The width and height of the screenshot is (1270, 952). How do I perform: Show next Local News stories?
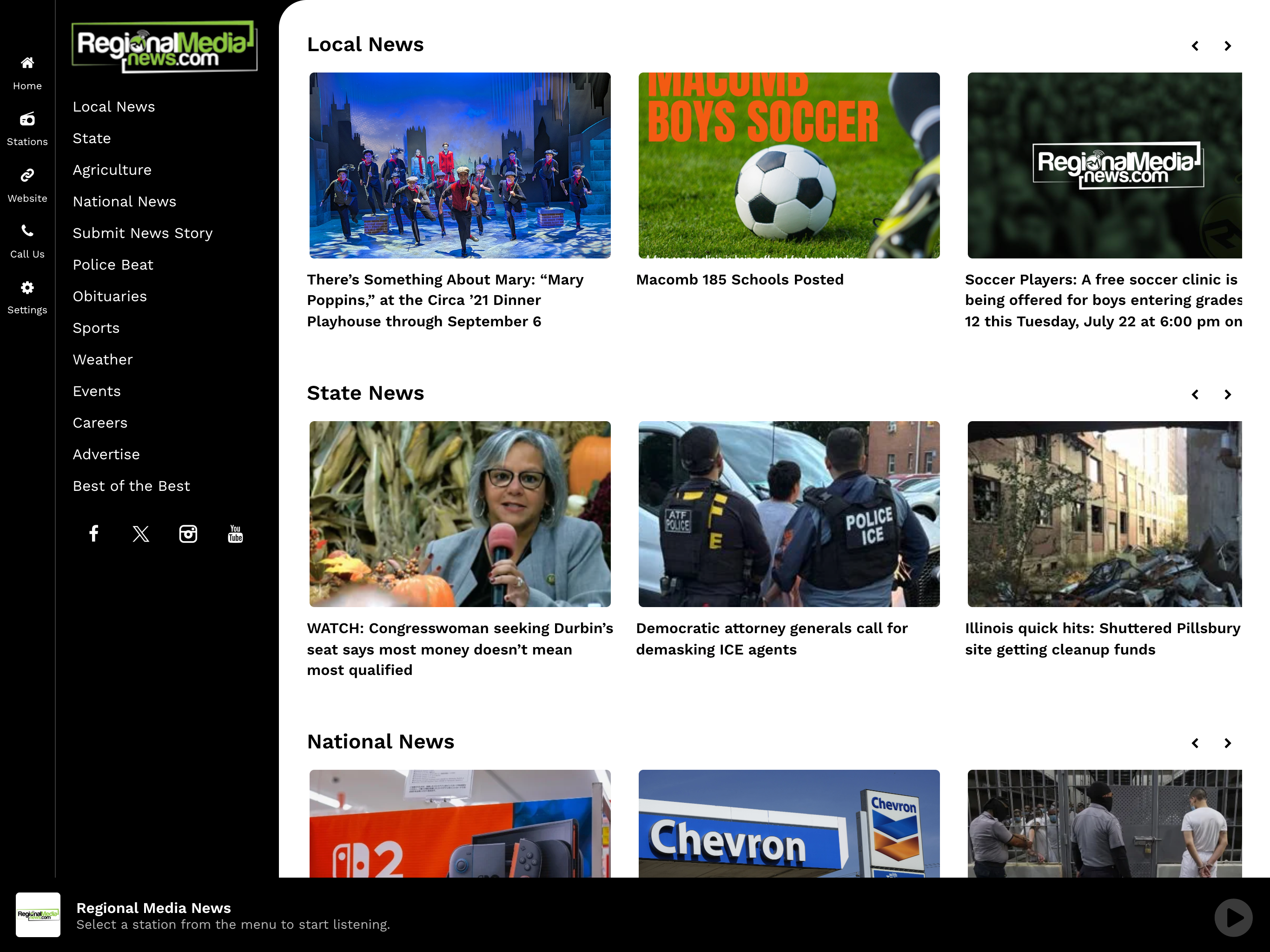coord(1228,46)
